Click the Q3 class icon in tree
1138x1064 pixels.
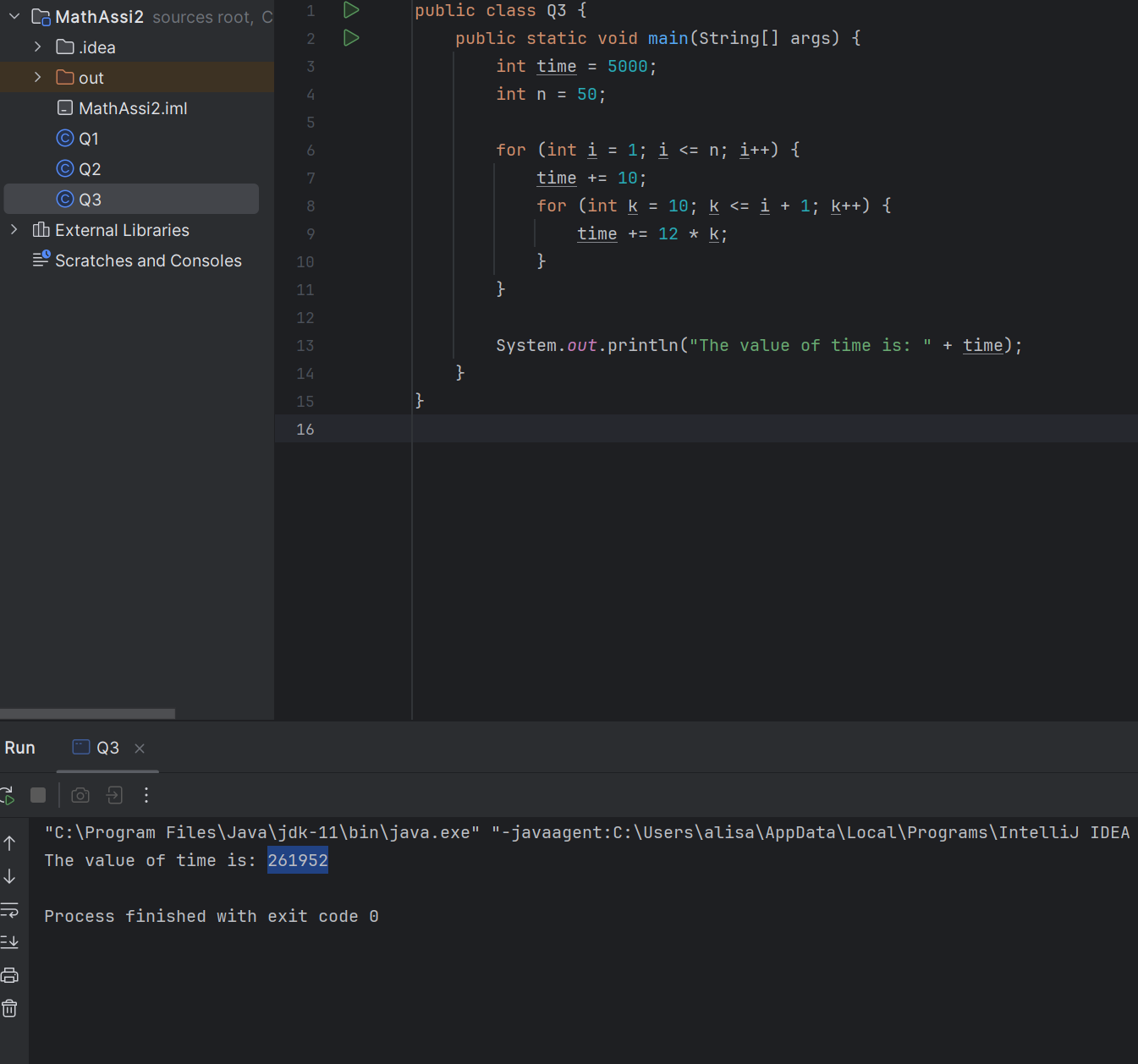pyautogui.click(x=65, y=199)
